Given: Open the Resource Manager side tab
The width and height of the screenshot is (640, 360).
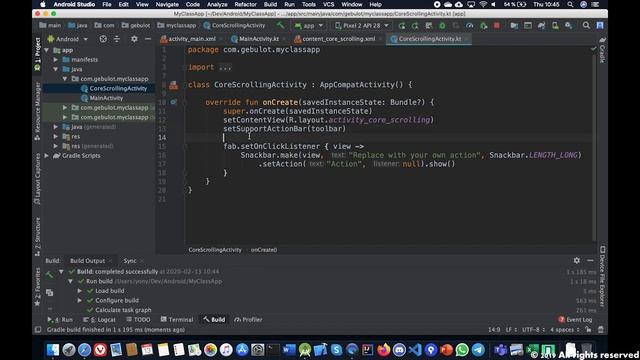Looking at the screenshot, I should point(38,111).
